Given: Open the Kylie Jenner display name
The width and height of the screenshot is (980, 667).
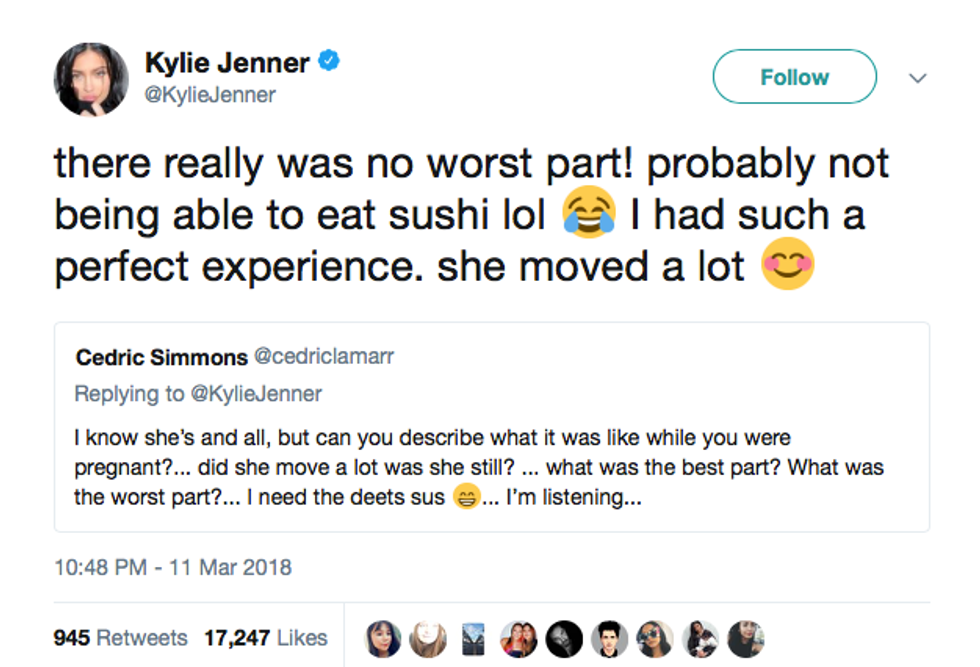Looking at the screenshot, I should 227,62.
